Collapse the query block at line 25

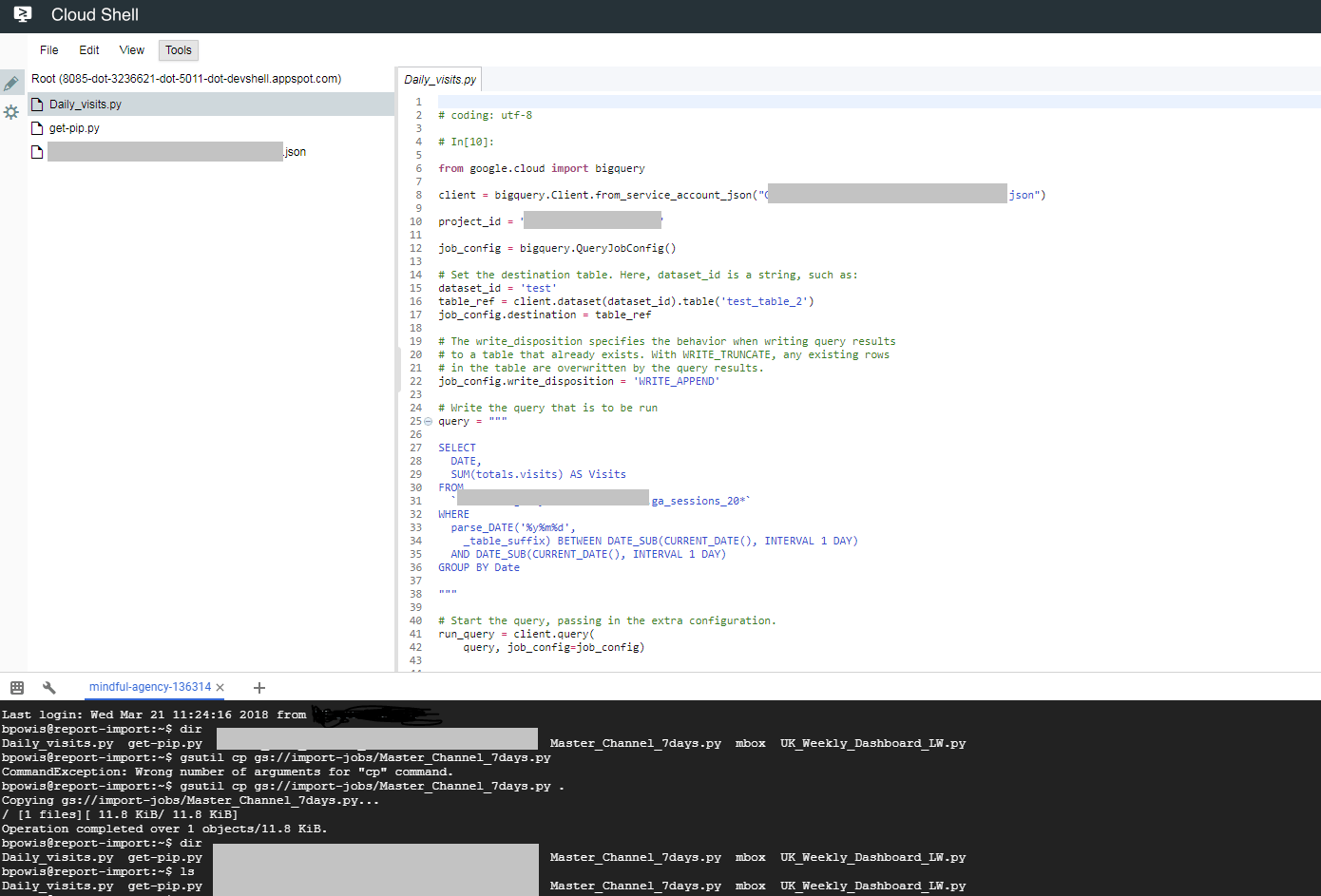[428, 421]
